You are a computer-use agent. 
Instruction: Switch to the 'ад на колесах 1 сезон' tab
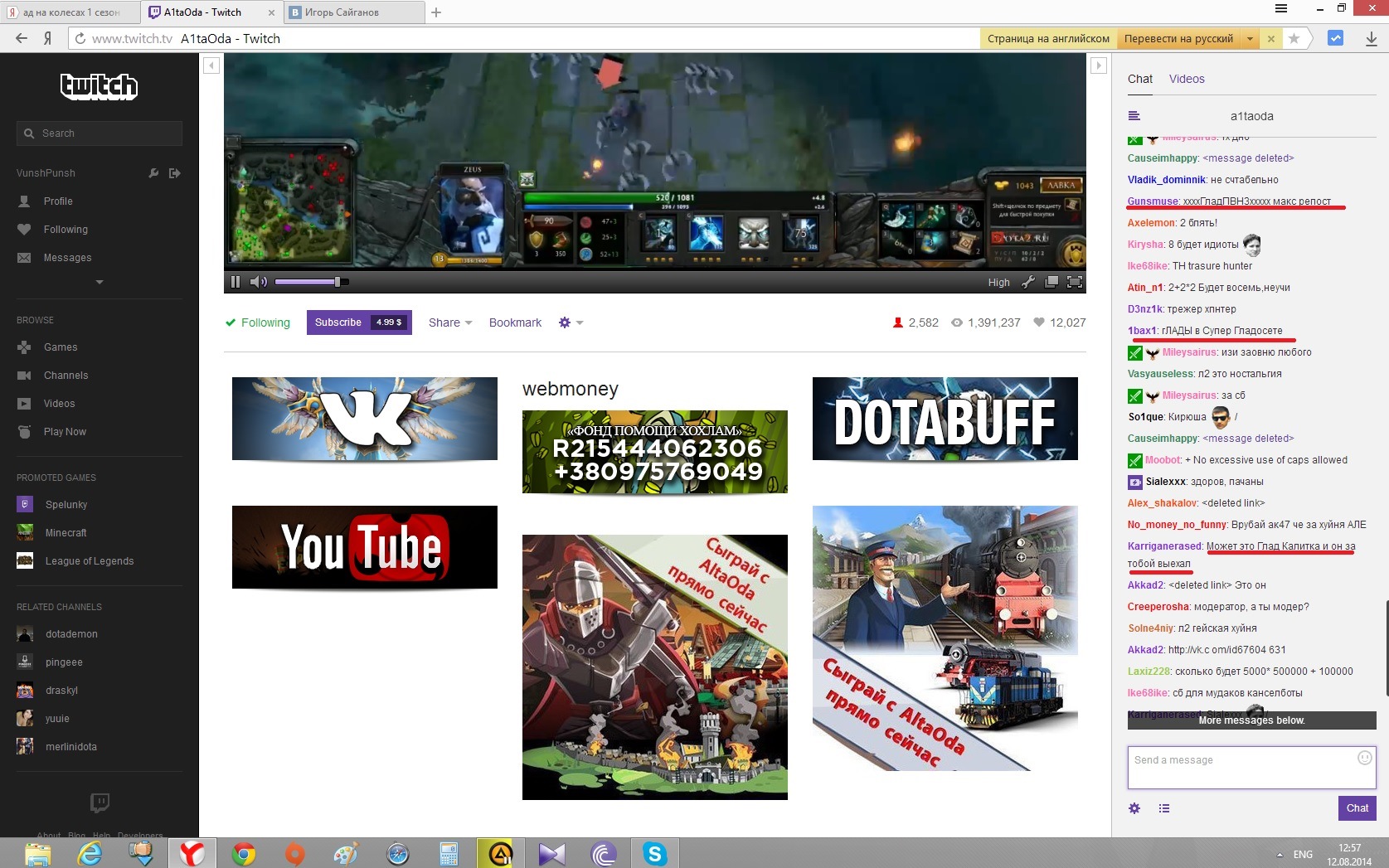click(70, 12)
